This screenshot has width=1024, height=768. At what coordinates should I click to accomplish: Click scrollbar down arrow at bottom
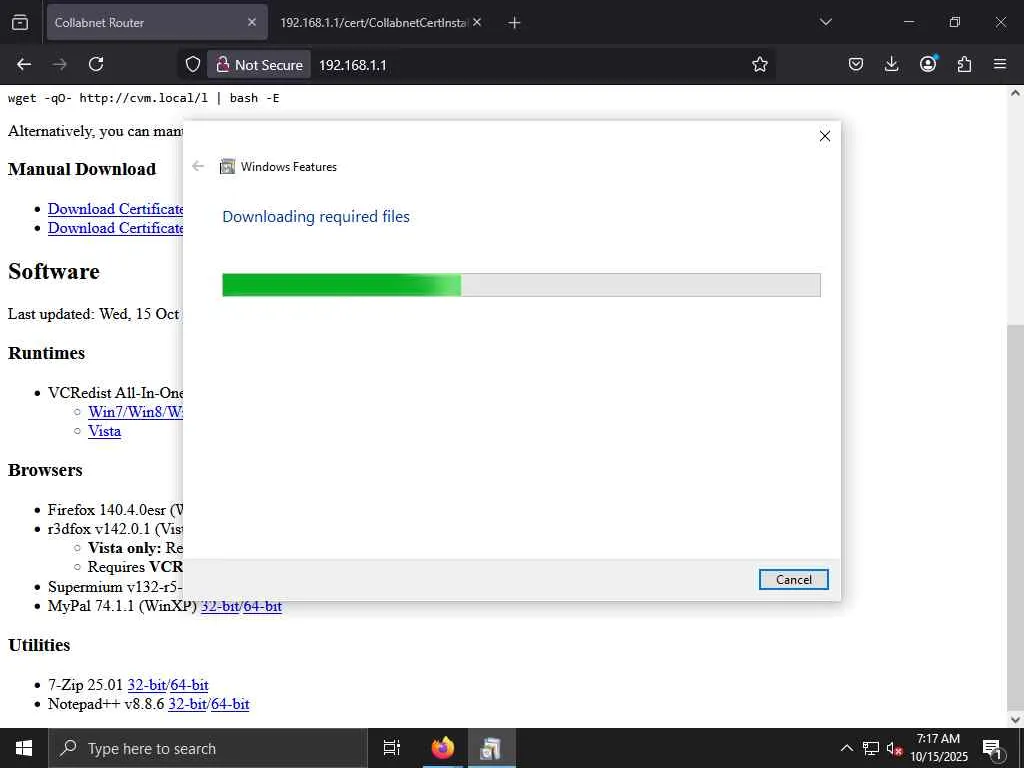pos(1015,719)
